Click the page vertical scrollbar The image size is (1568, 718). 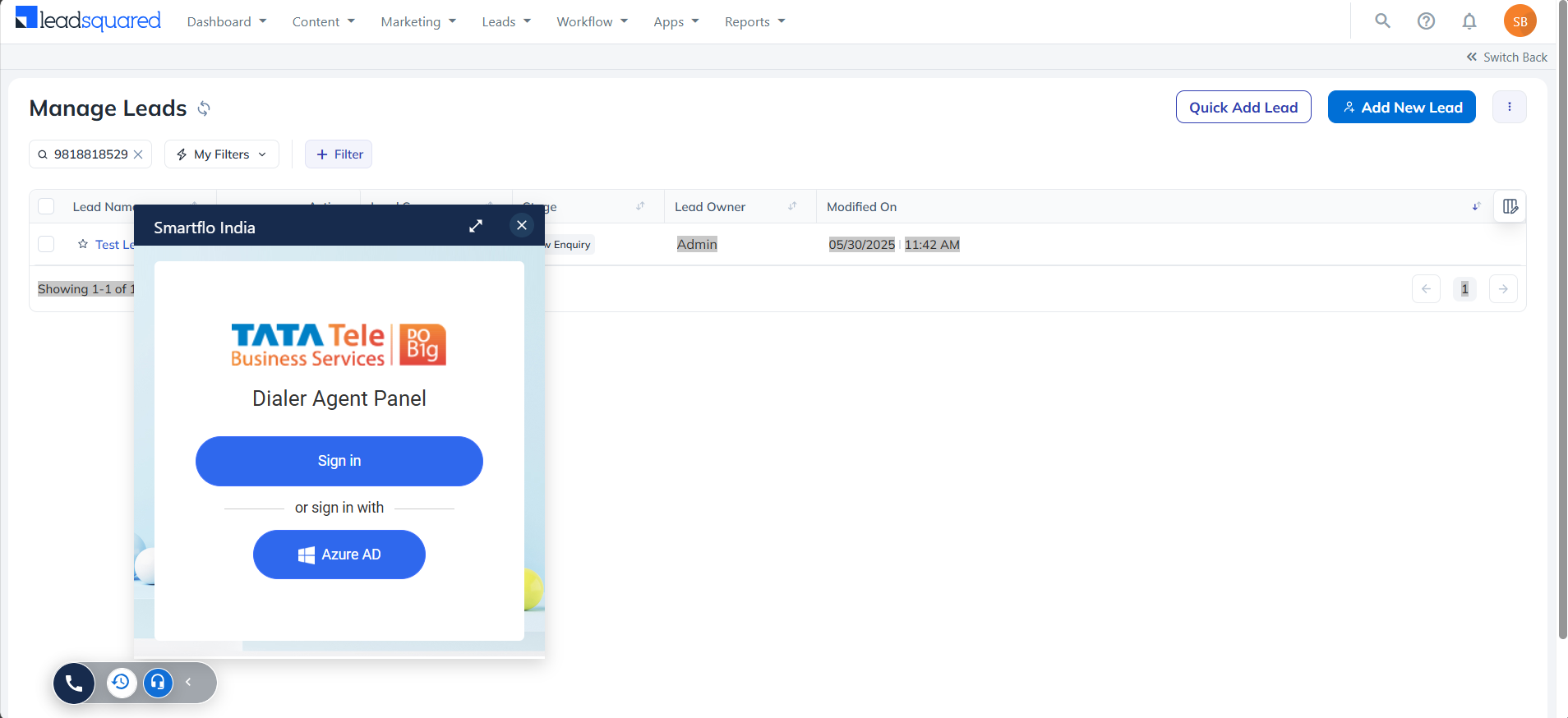pos(1562,320)
